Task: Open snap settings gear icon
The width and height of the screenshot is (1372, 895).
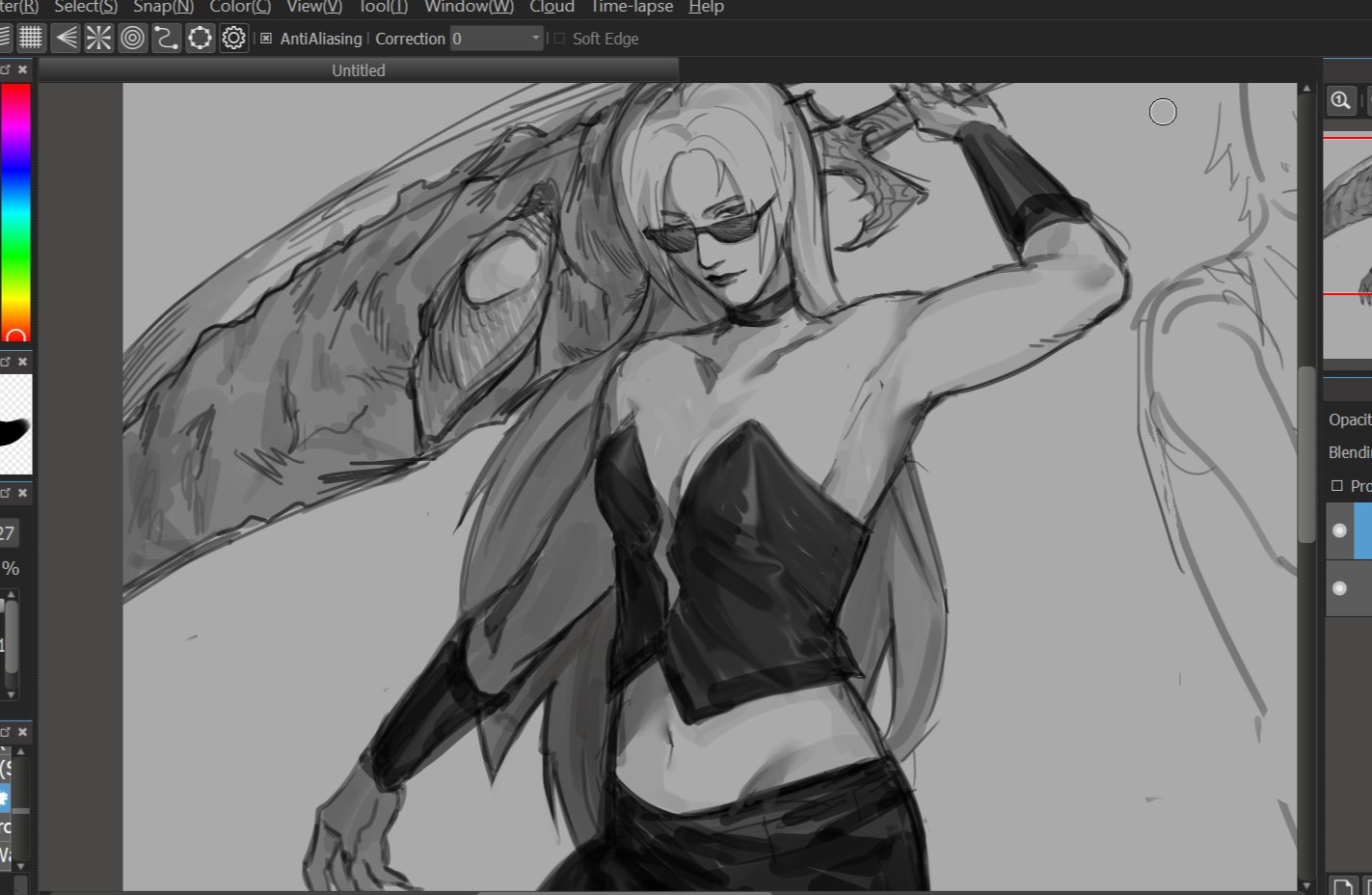Action: pos(234,39)
